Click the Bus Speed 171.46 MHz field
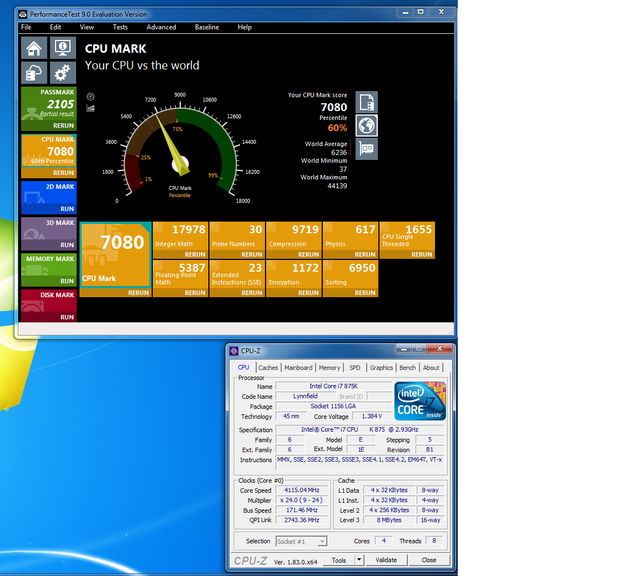This screenshot has width=640, height=576. tap(302, 510)
